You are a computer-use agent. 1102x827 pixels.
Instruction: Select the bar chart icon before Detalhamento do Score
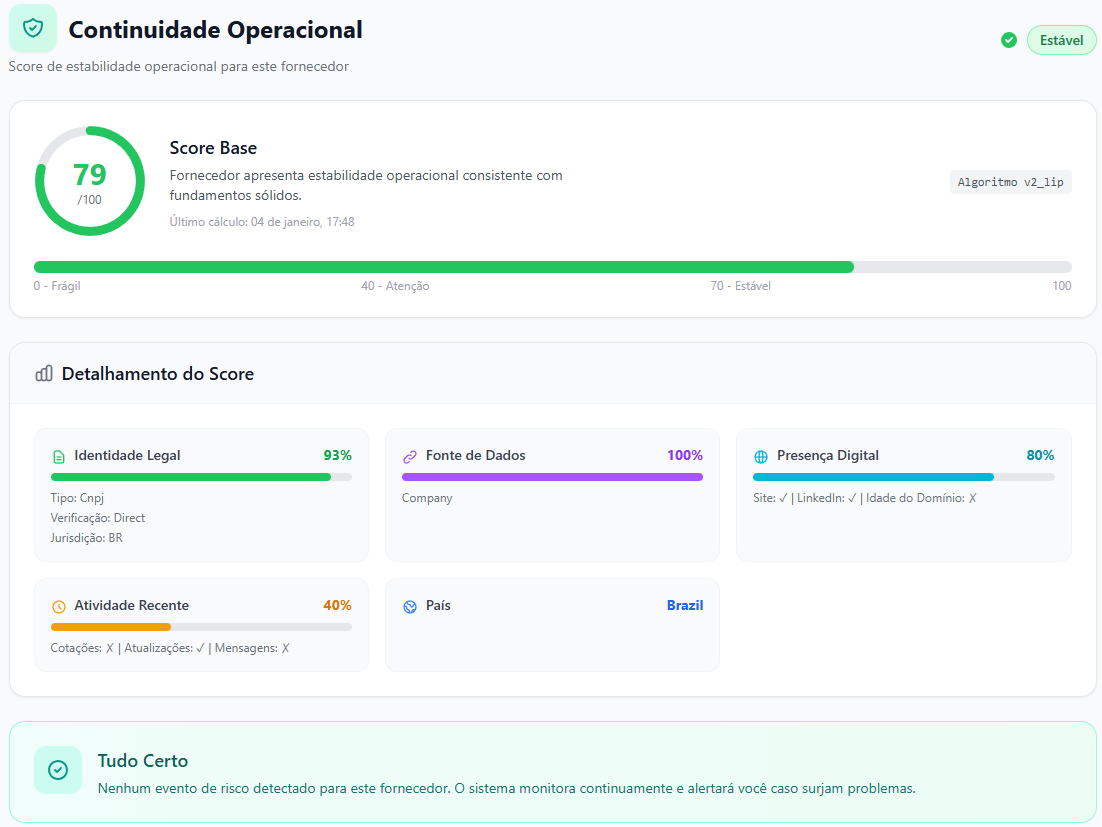pos(44,373)
